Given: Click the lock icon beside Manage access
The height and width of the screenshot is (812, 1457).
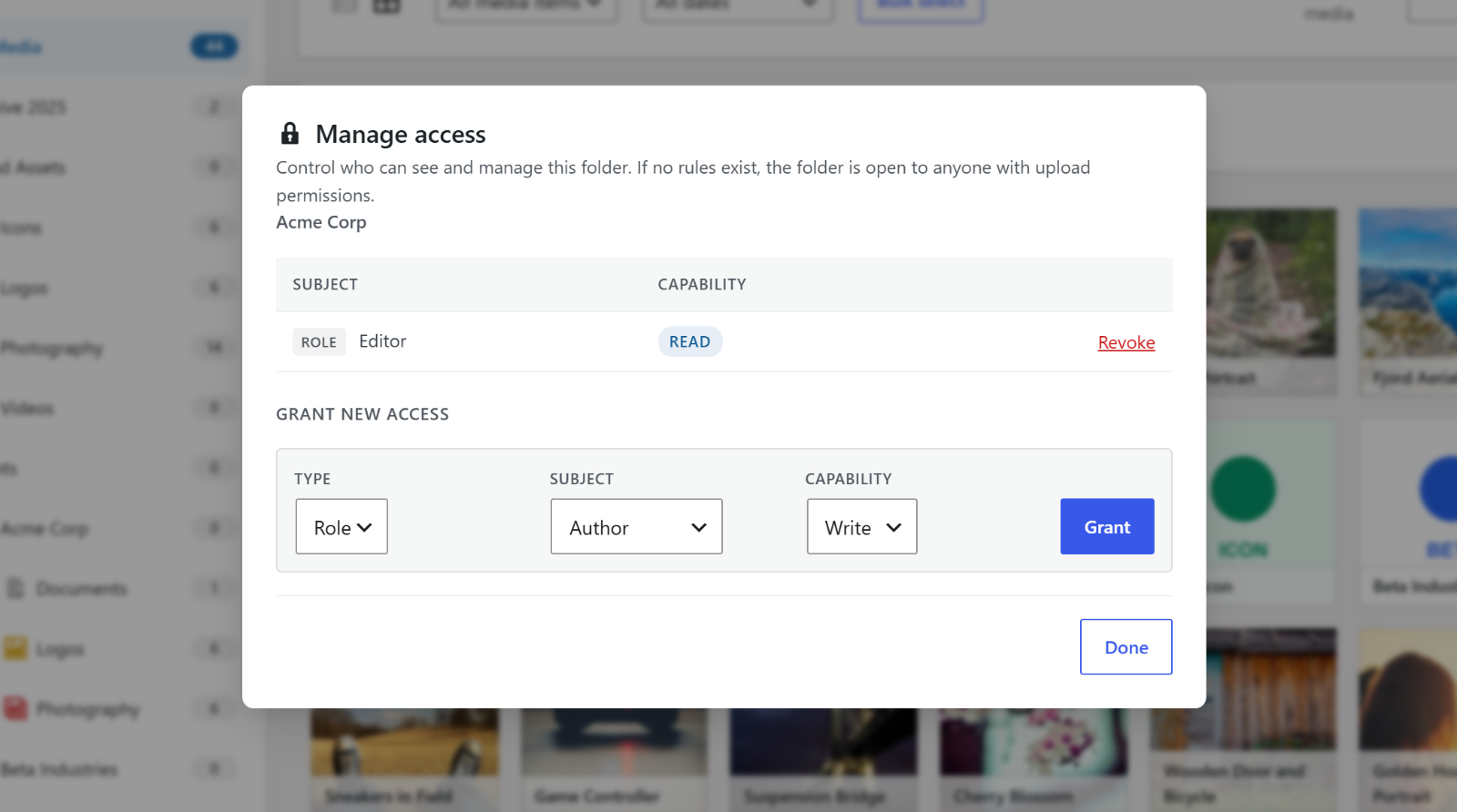Looking at the screenshot, I should point(290,134).
